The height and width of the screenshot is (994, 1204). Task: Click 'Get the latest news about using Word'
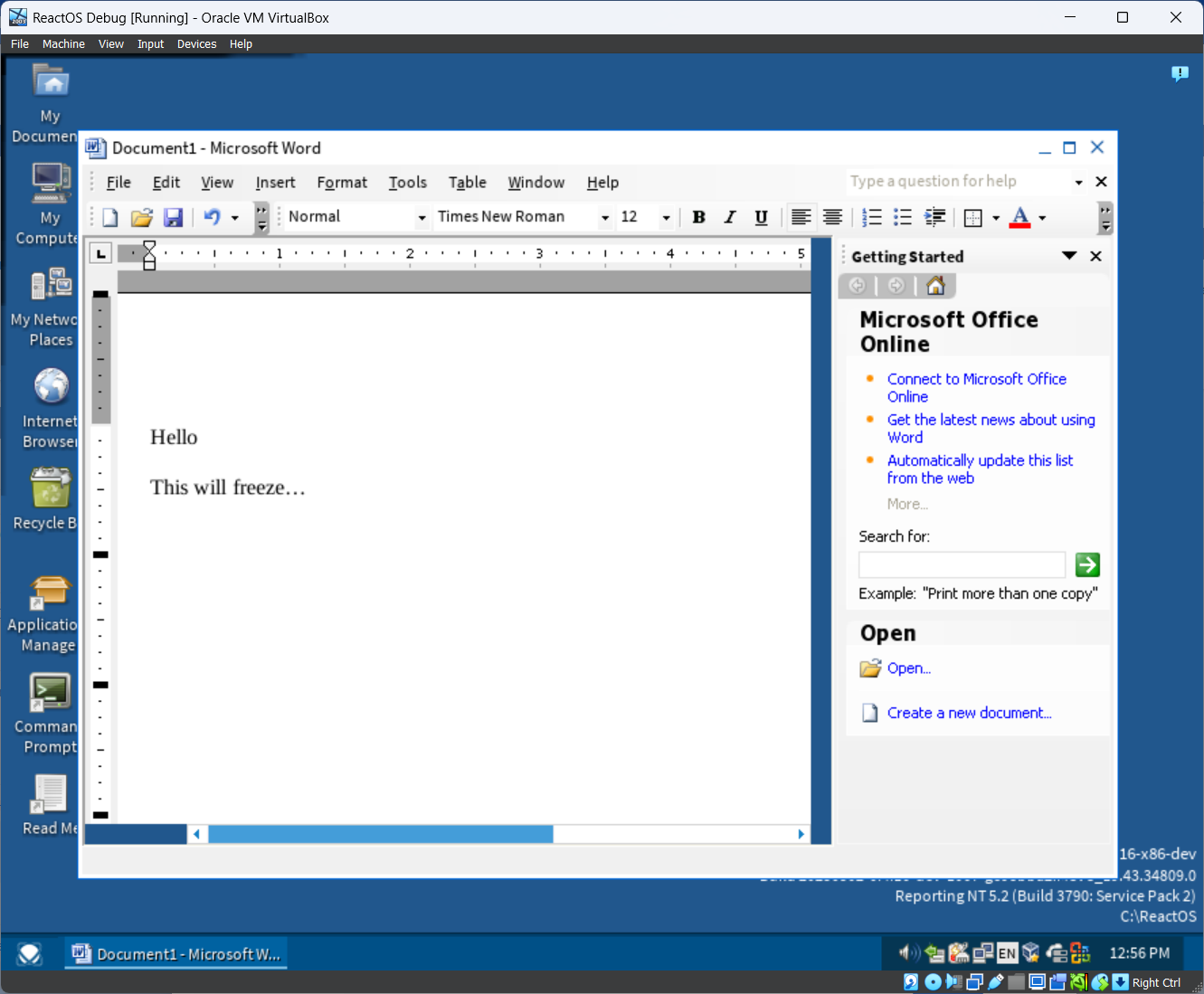coord(991,428)
